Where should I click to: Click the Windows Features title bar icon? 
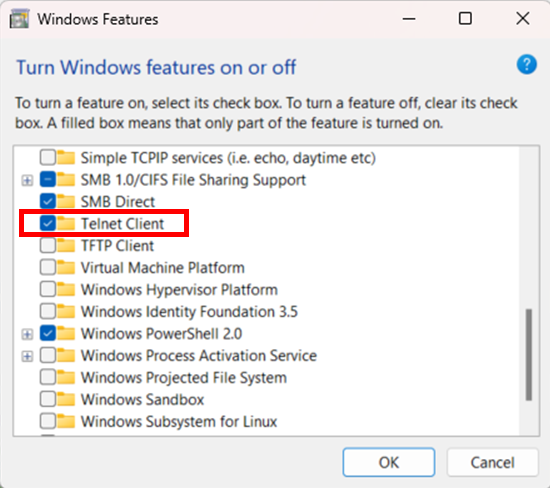point(19,19)
